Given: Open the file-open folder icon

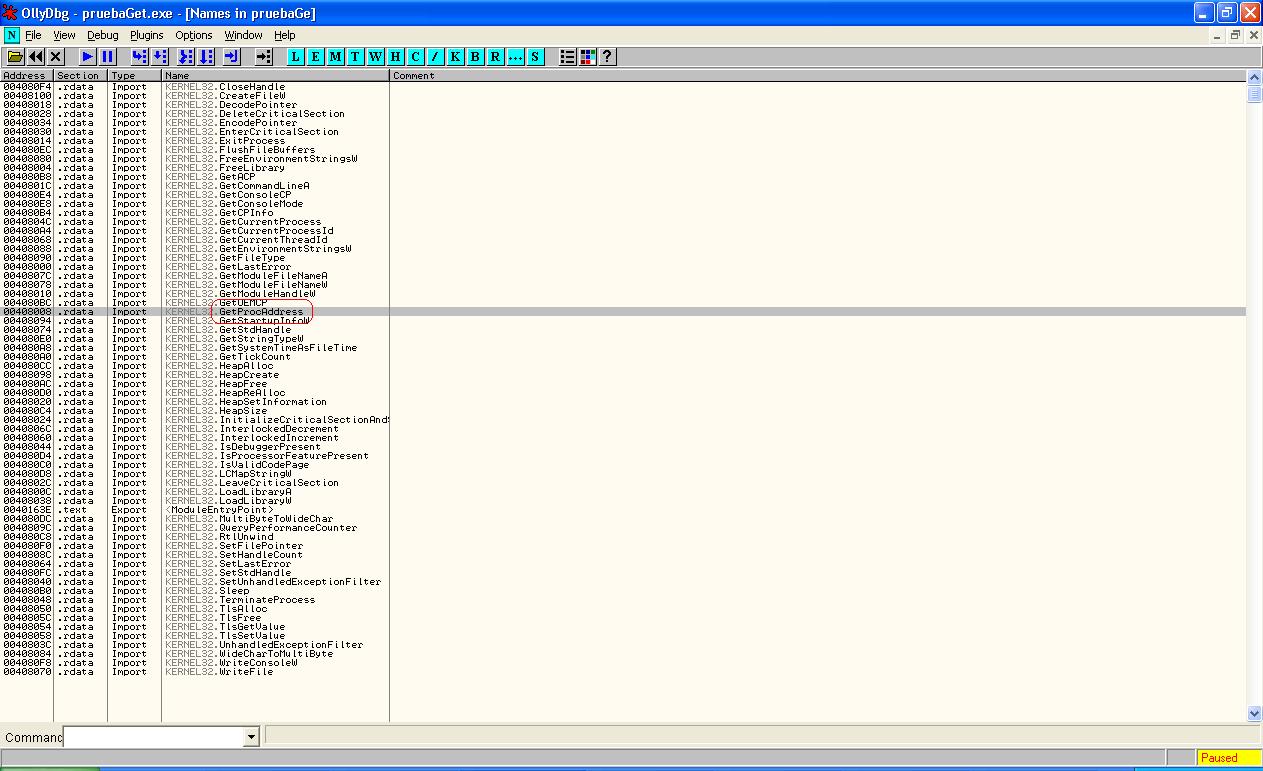Looking at the screenshot, I should click(16, 57).
